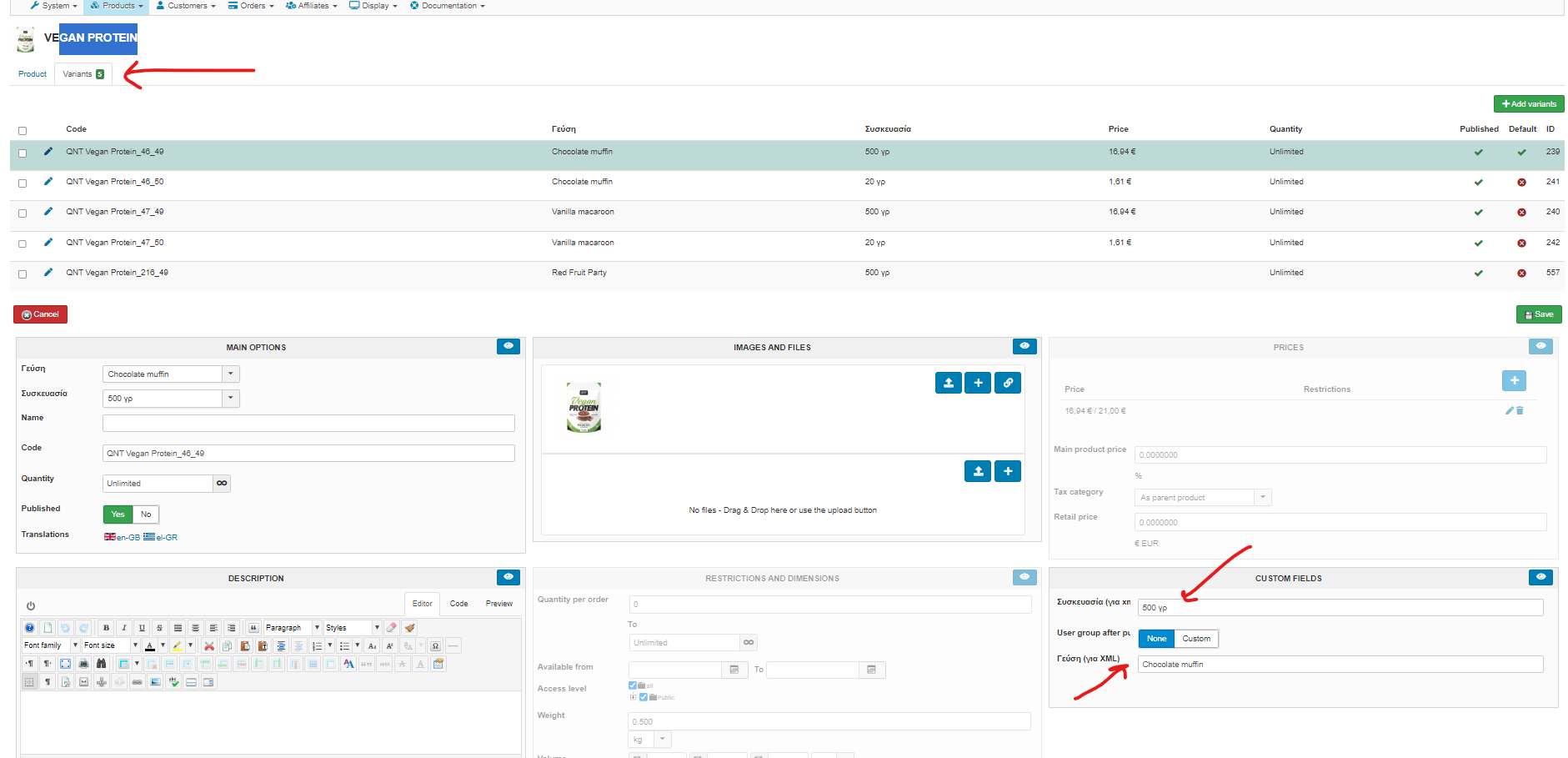
Task: Click the green Add variants button
Action: [1529, 104]
